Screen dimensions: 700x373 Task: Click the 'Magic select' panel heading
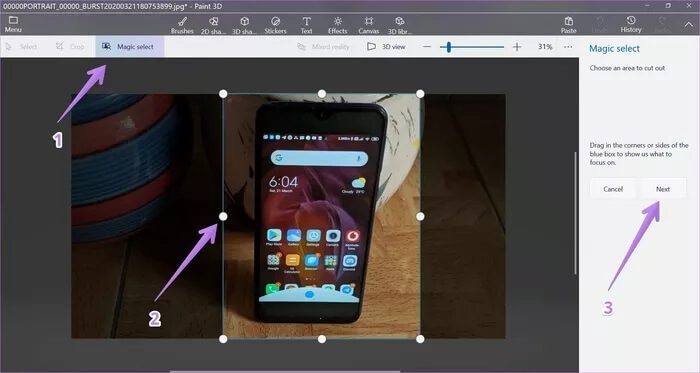pos(614,49)
